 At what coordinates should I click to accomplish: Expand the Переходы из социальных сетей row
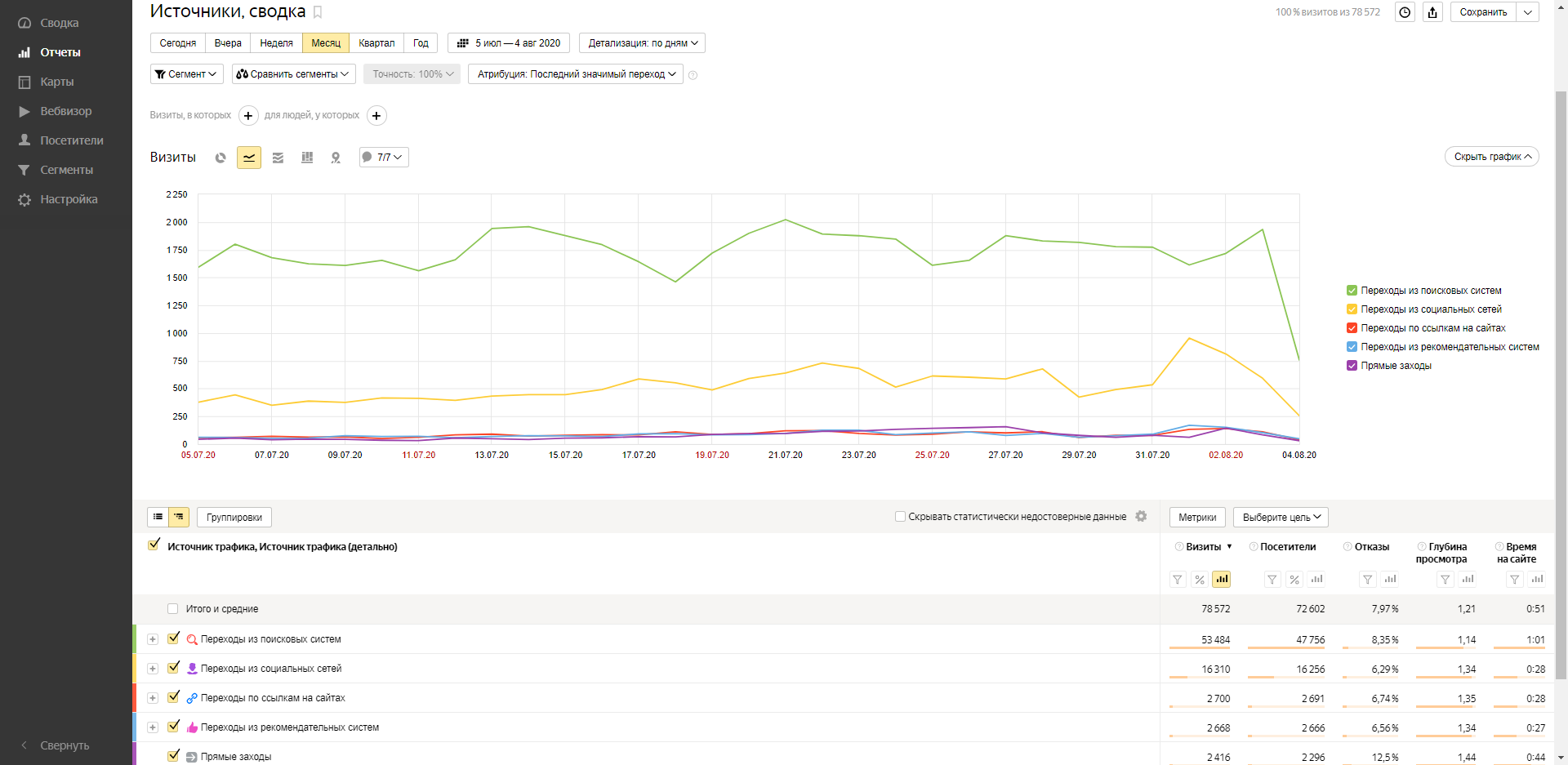tap(153, 669)
